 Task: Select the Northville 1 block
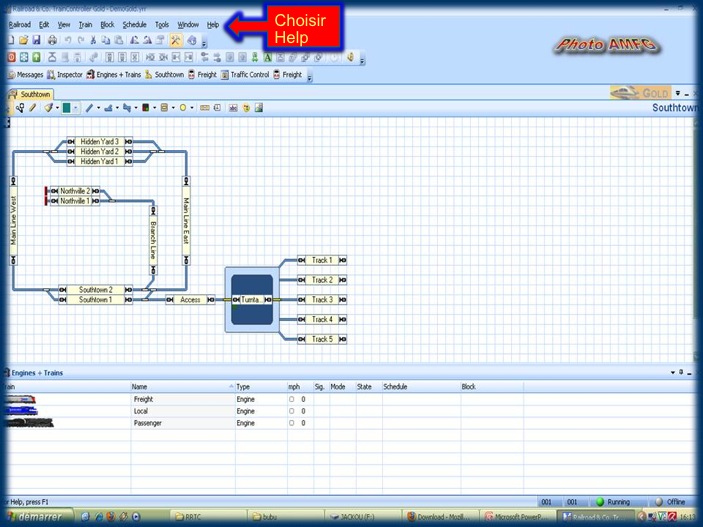[x=75, y=201]
